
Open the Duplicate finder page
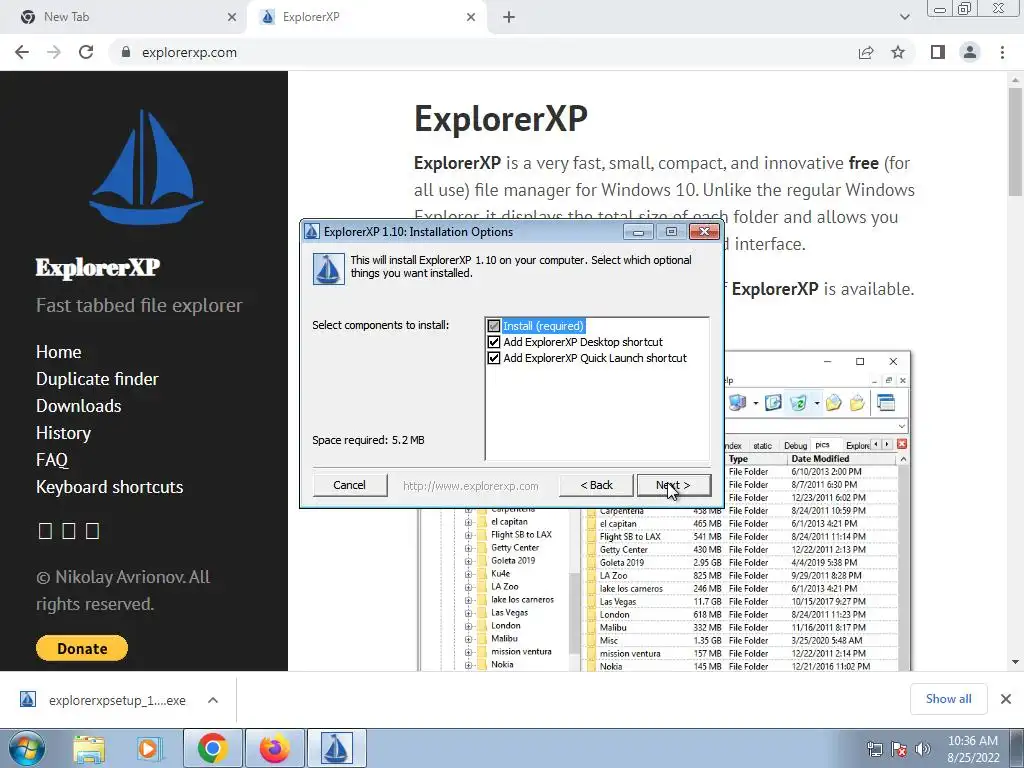click(97, 379)
